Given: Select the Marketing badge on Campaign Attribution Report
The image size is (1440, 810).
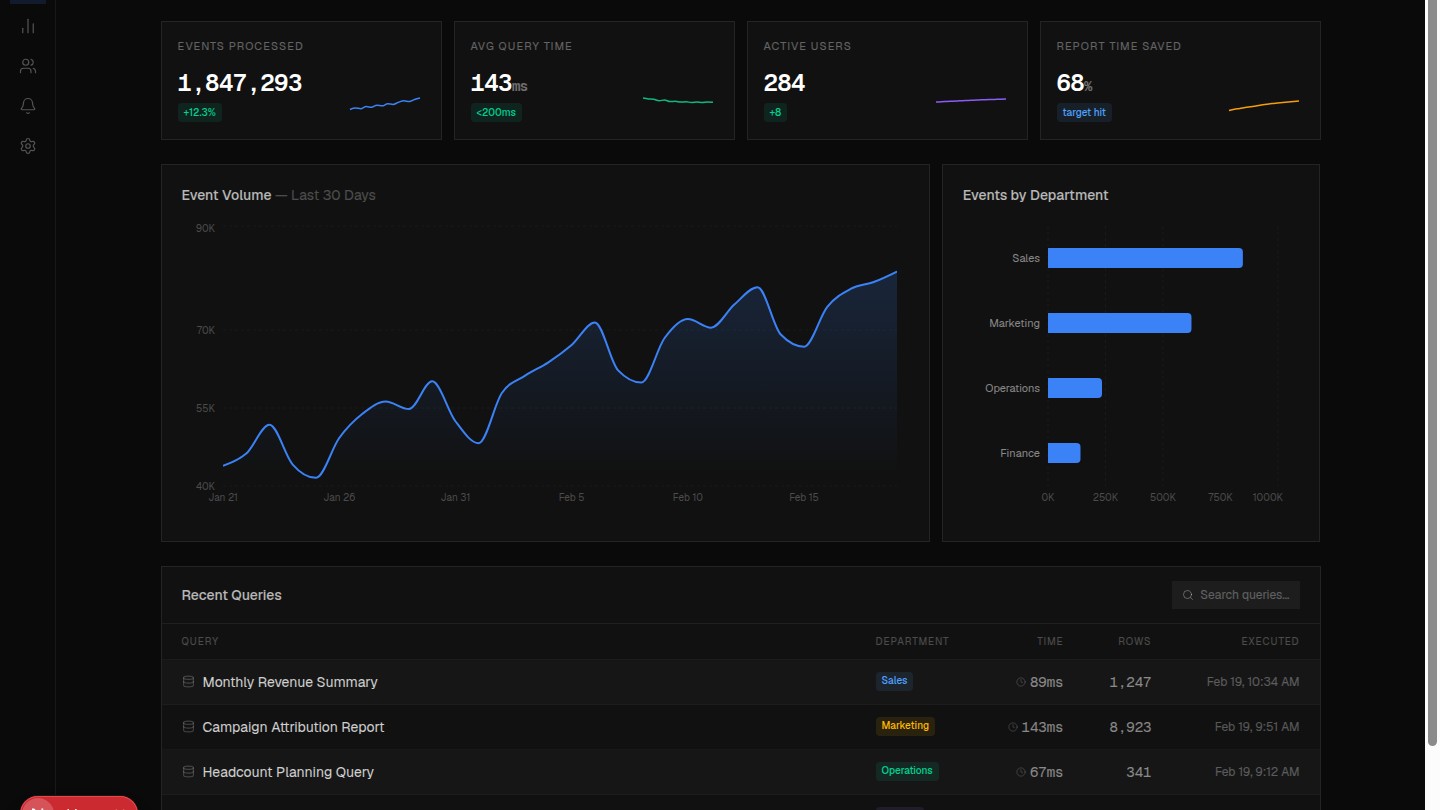Looking at the screenshot, I should [x=905, y=726].
